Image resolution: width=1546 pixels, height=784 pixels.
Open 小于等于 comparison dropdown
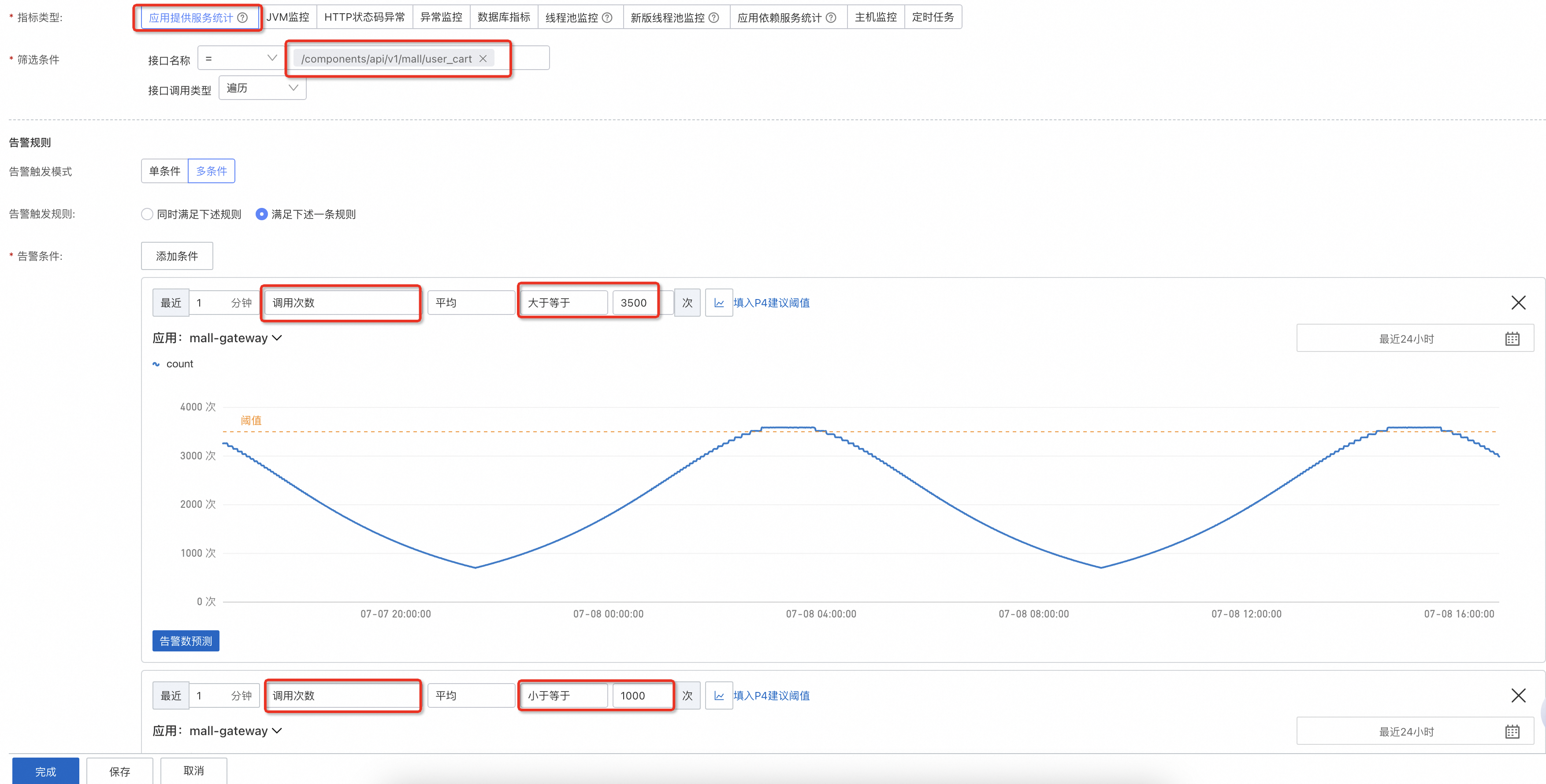click(564, 696)
